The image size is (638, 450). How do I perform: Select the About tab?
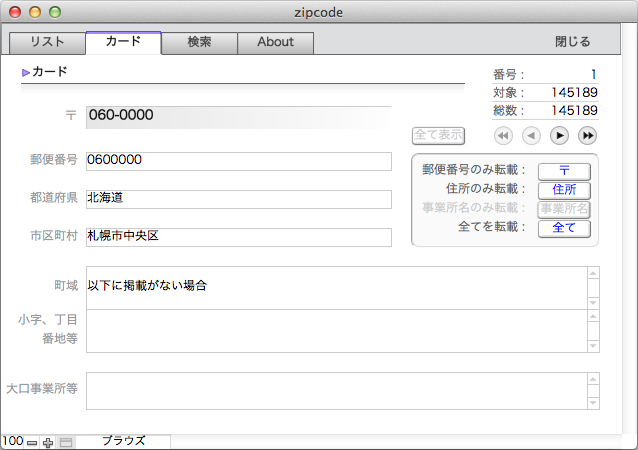pos(275,42)
